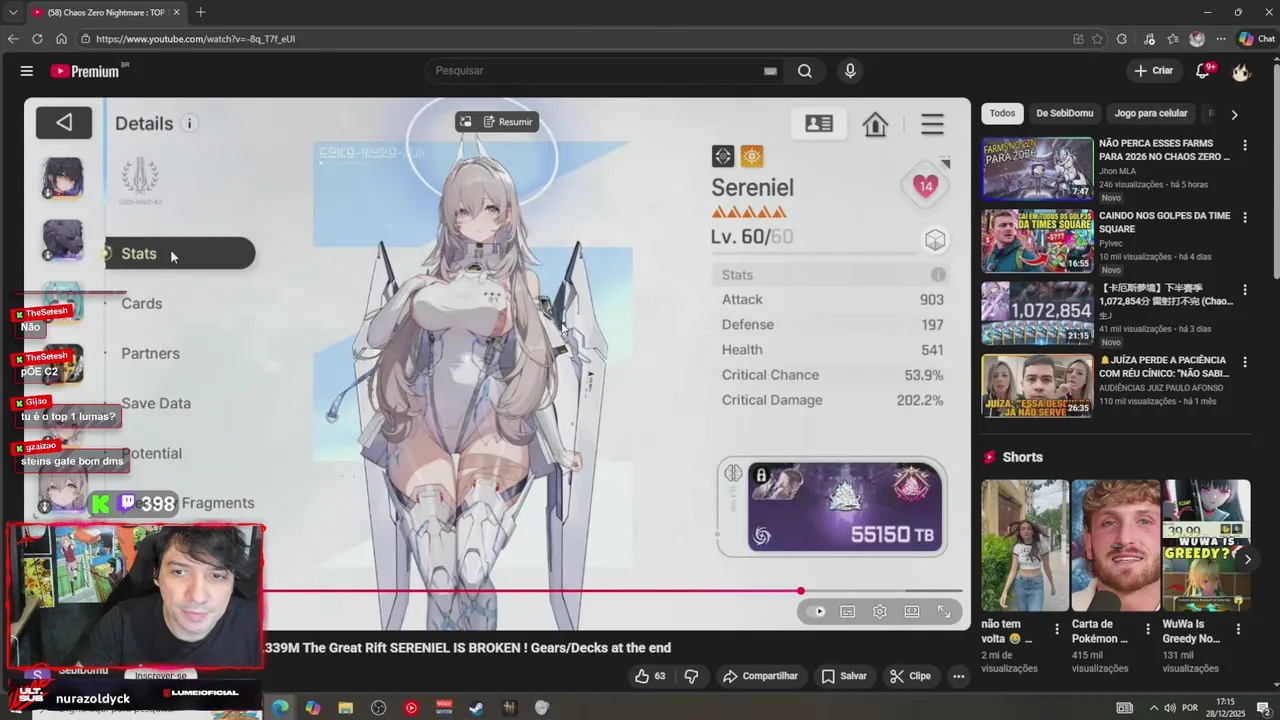Screen dimensions: 1280x720
Task: Go to browser home page
Action: pyautogui.click(x=61, y=39)
